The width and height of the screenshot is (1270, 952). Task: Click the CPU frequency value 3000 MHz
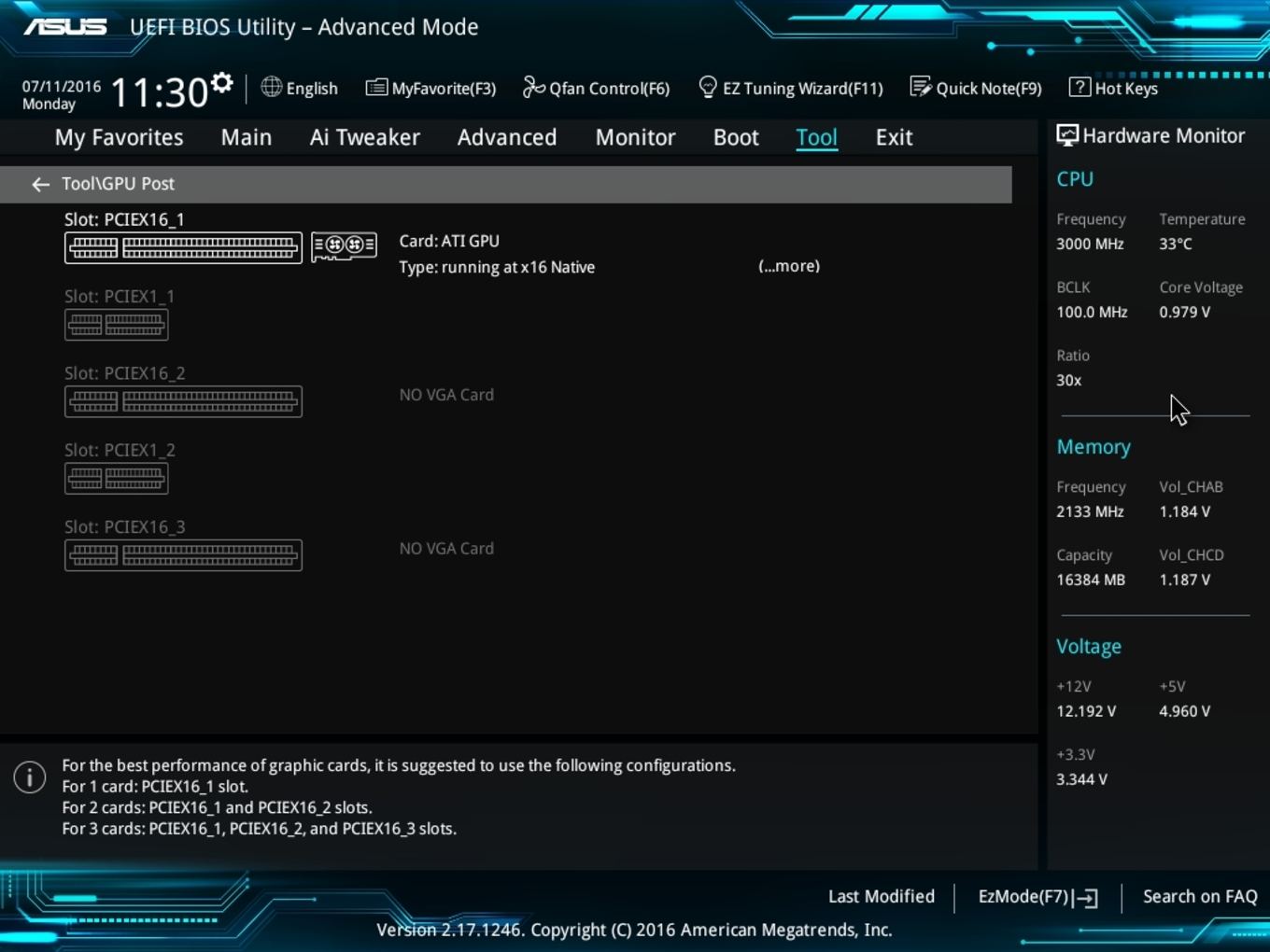(1090, 244)
